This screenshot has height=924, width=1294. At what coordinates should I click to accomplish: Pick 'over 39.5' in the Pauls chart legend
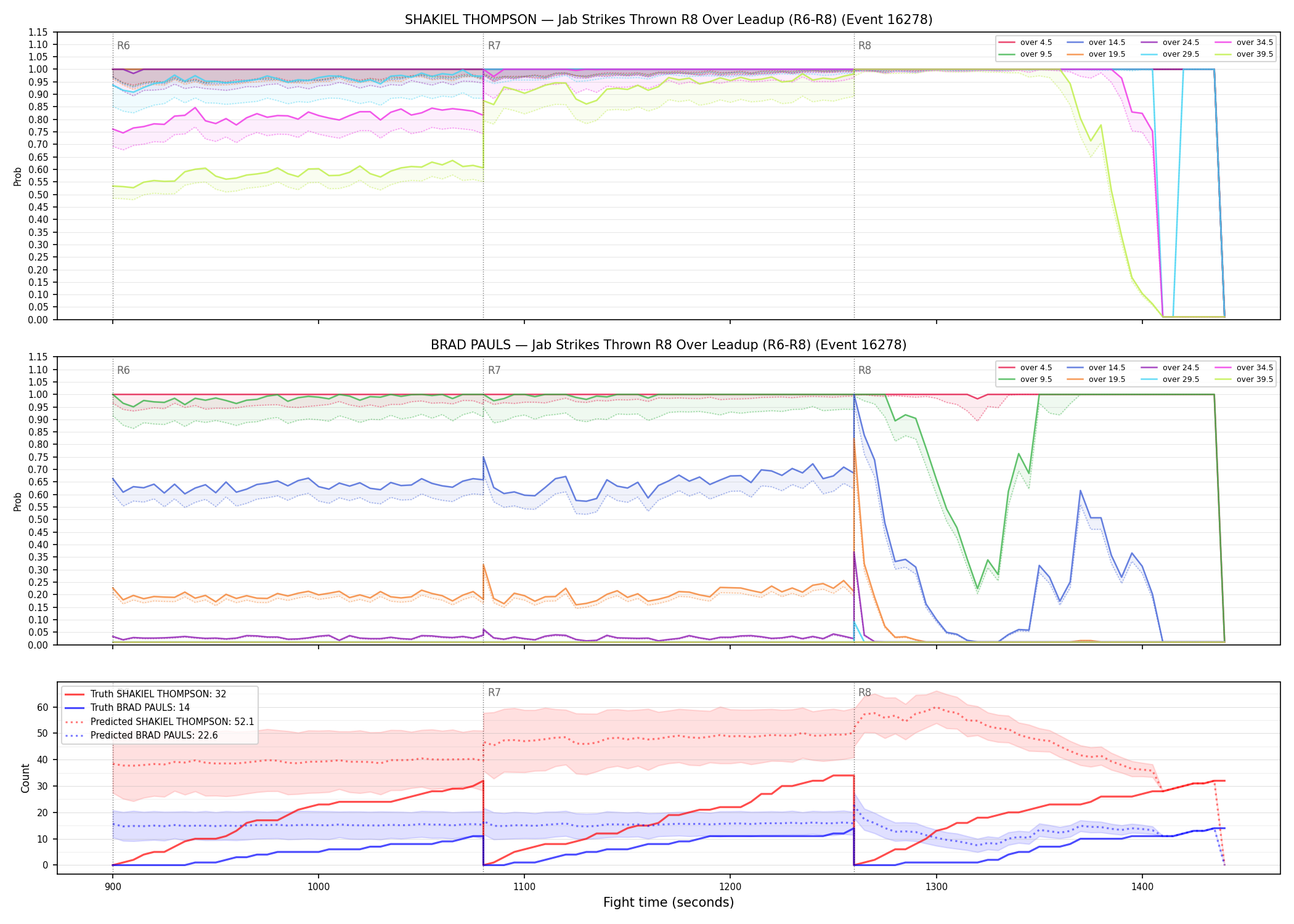point(1244,379)
